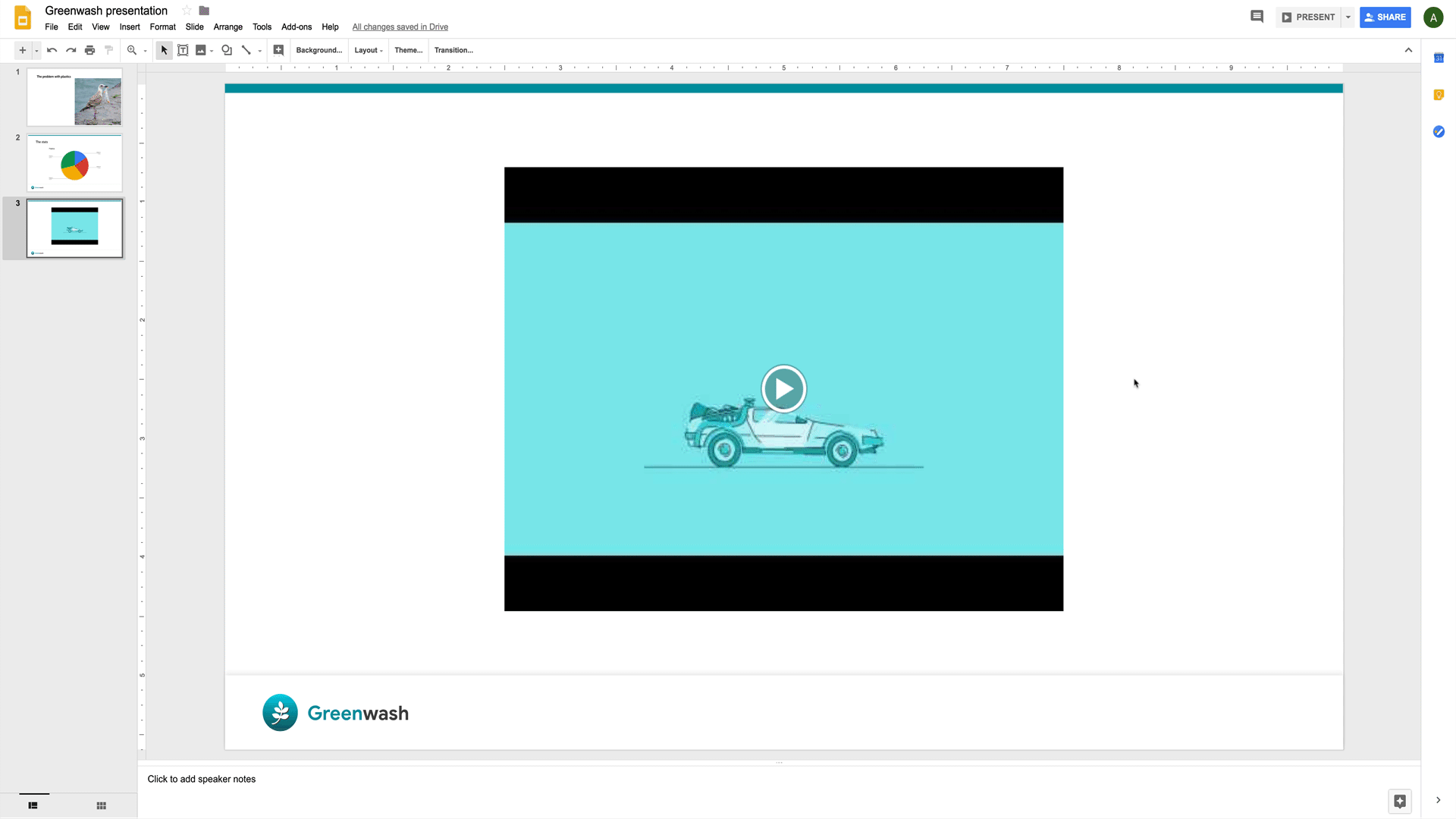Hide the menus with collapse chevron
Viewport: 1456px width, 819px height.
tap(1408, 50)
